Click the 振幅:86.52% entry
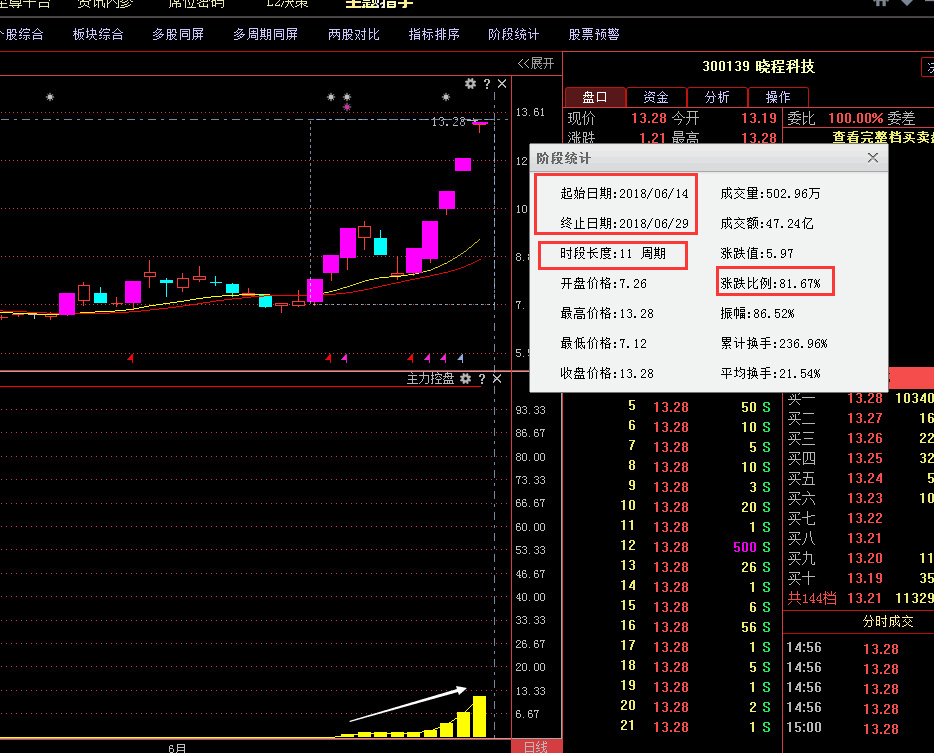The image size is (934, 753). point(757,313)
